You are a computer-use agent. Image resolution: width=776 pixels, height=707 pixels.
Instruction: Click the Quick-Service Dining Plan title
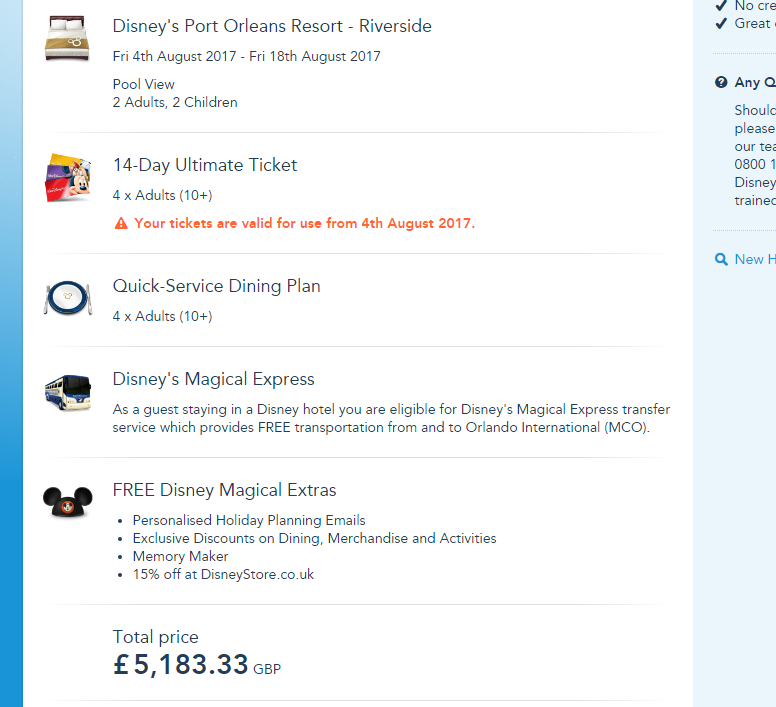pos(216,286)
